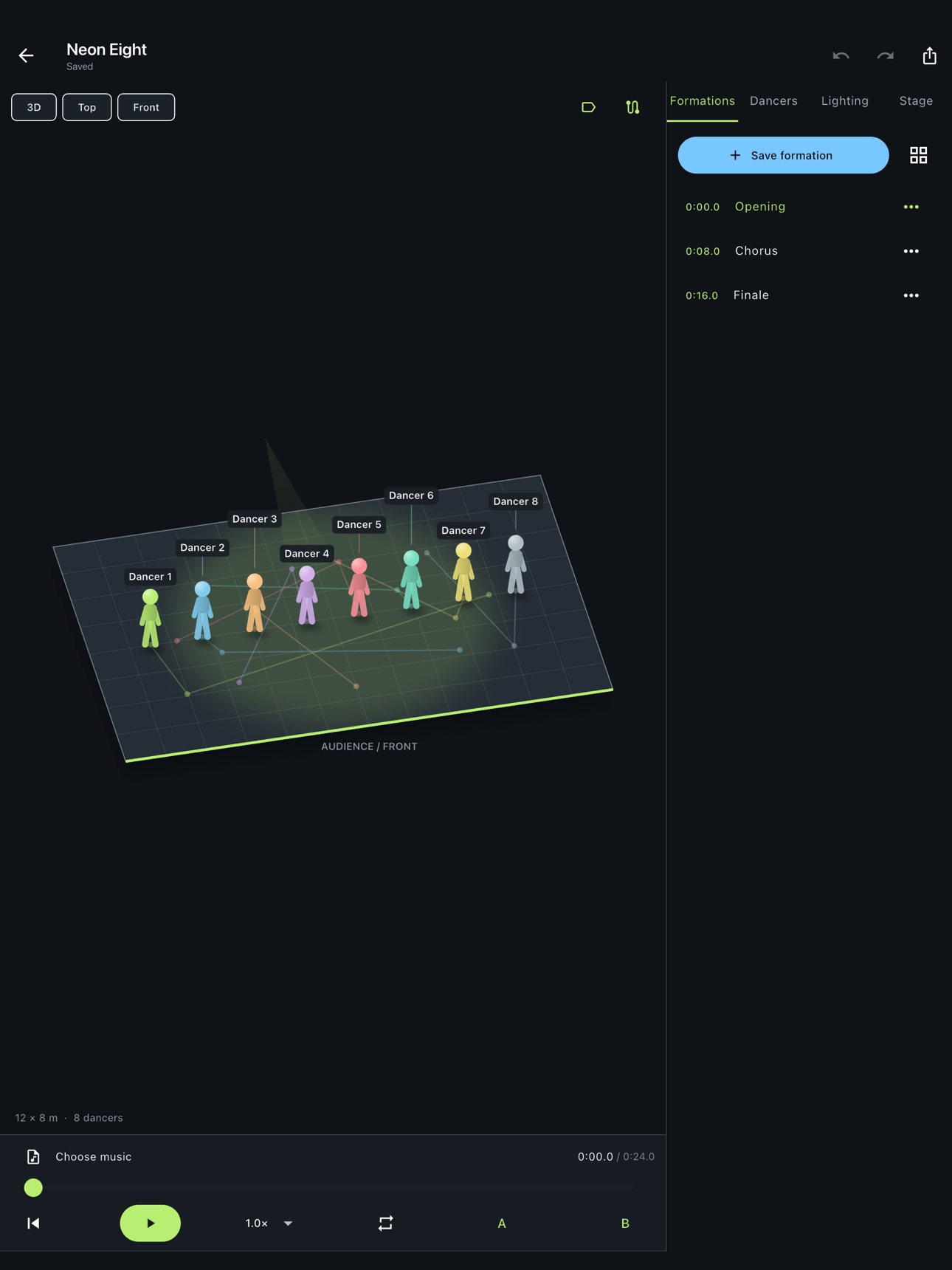Open the Formations tab

(x=702, y=101)
